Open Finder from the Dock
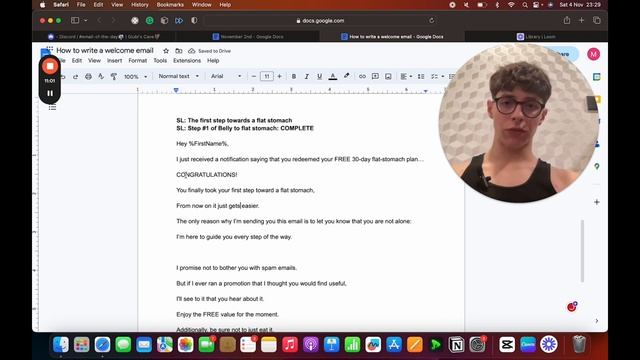Viewport: 640px width, 360px height. click(61, 345)
